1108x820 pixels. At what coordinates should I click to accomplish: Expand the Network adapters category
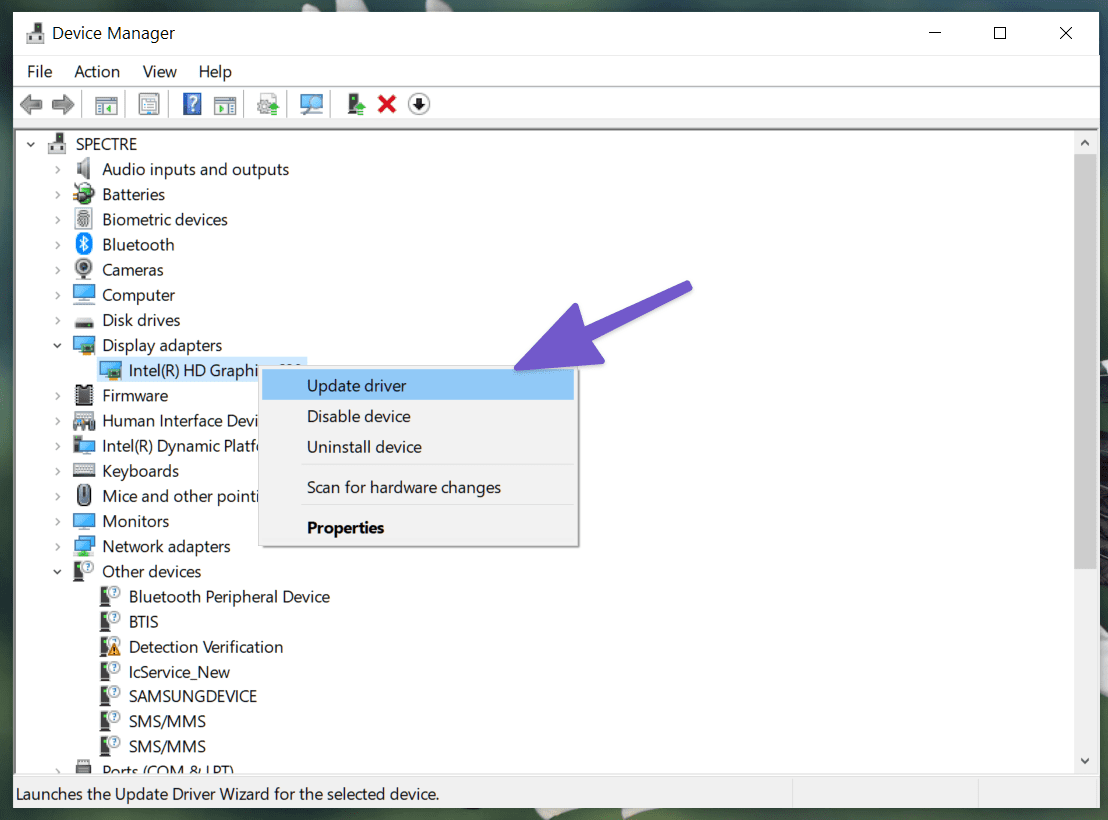tap(57, 547)
